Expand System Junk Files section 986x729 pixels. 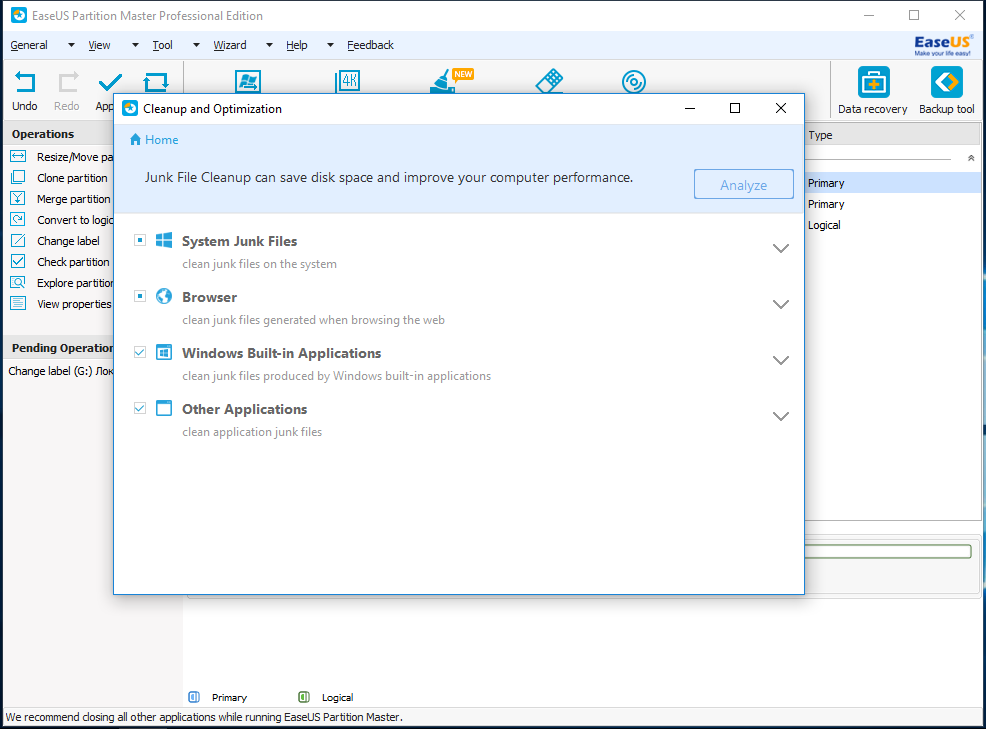tap(780, 248)
